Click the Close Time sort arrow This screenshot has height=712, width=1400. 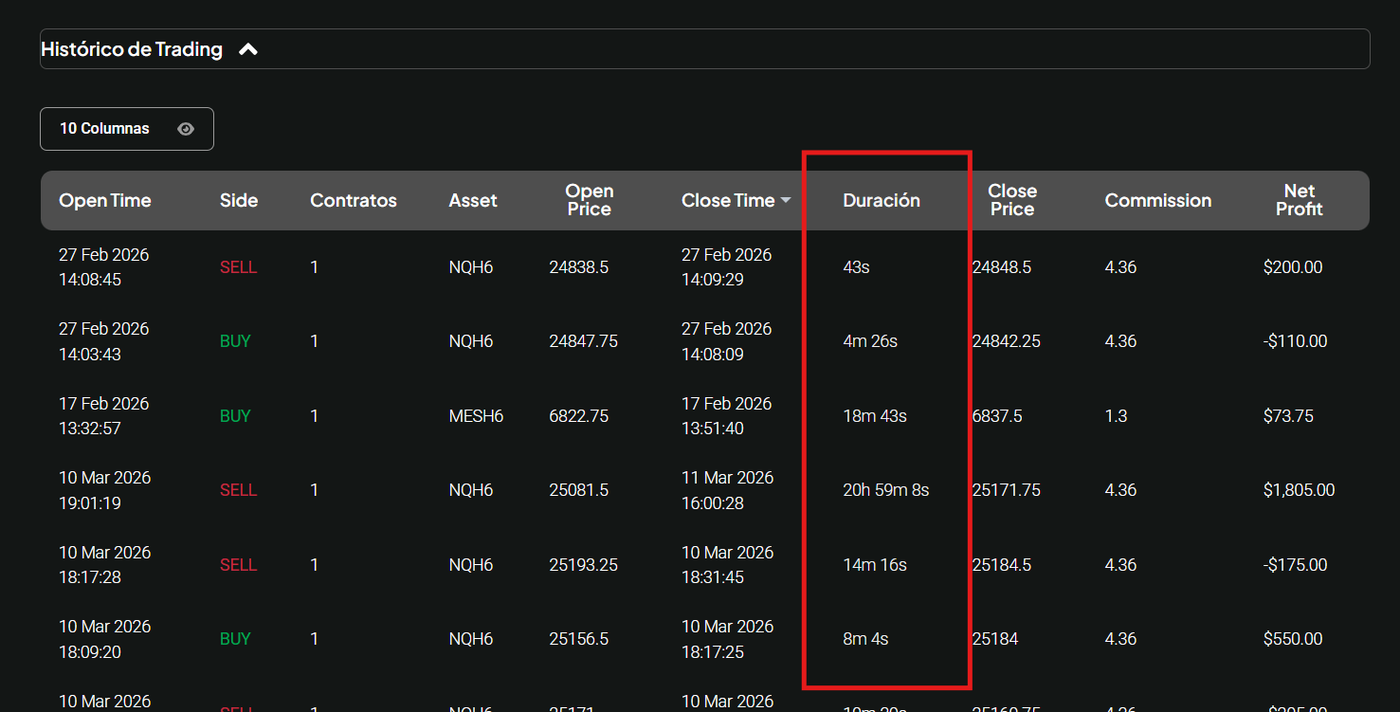click(786, 201)
